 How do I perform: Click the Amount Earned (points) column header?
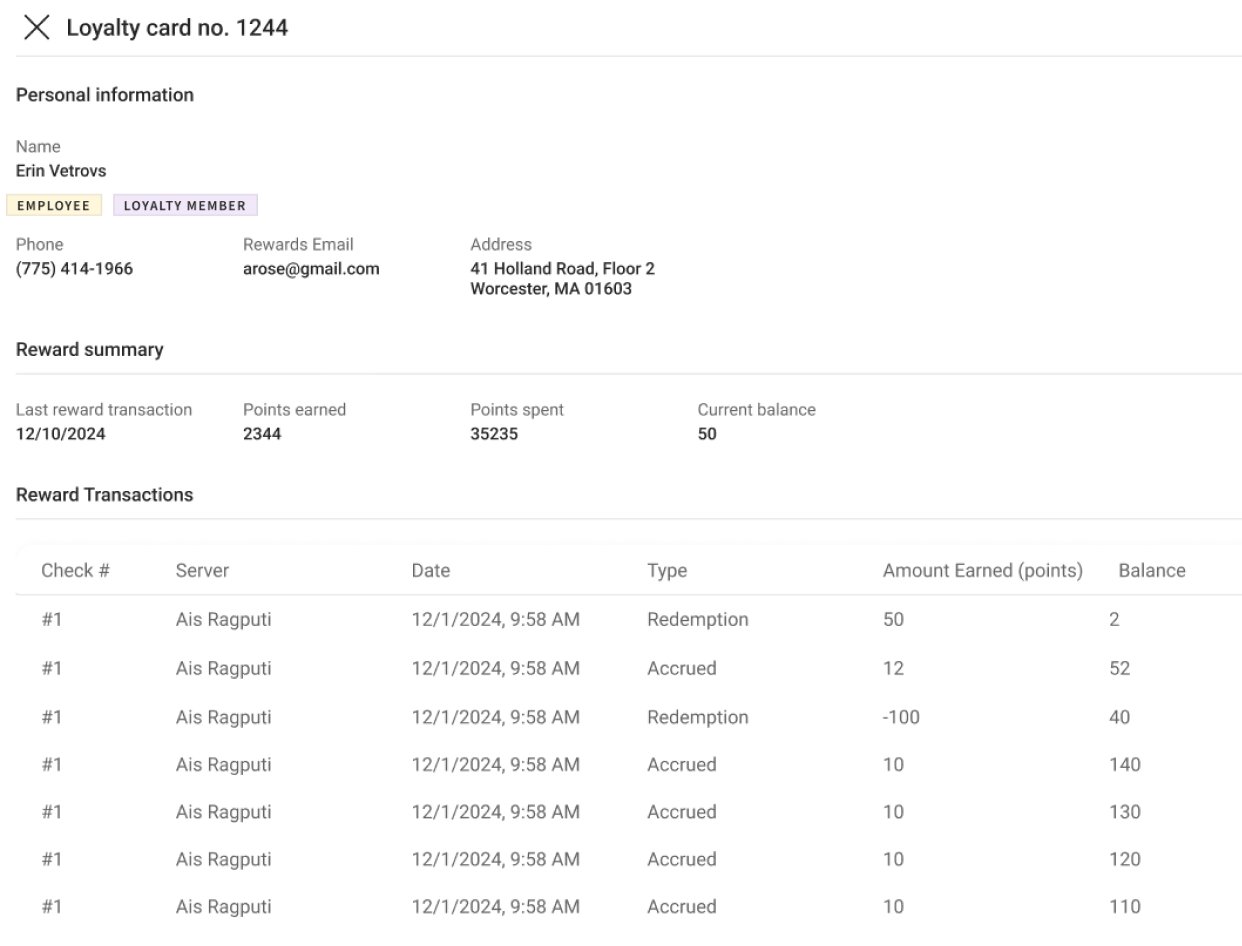(x=983, y=571)
